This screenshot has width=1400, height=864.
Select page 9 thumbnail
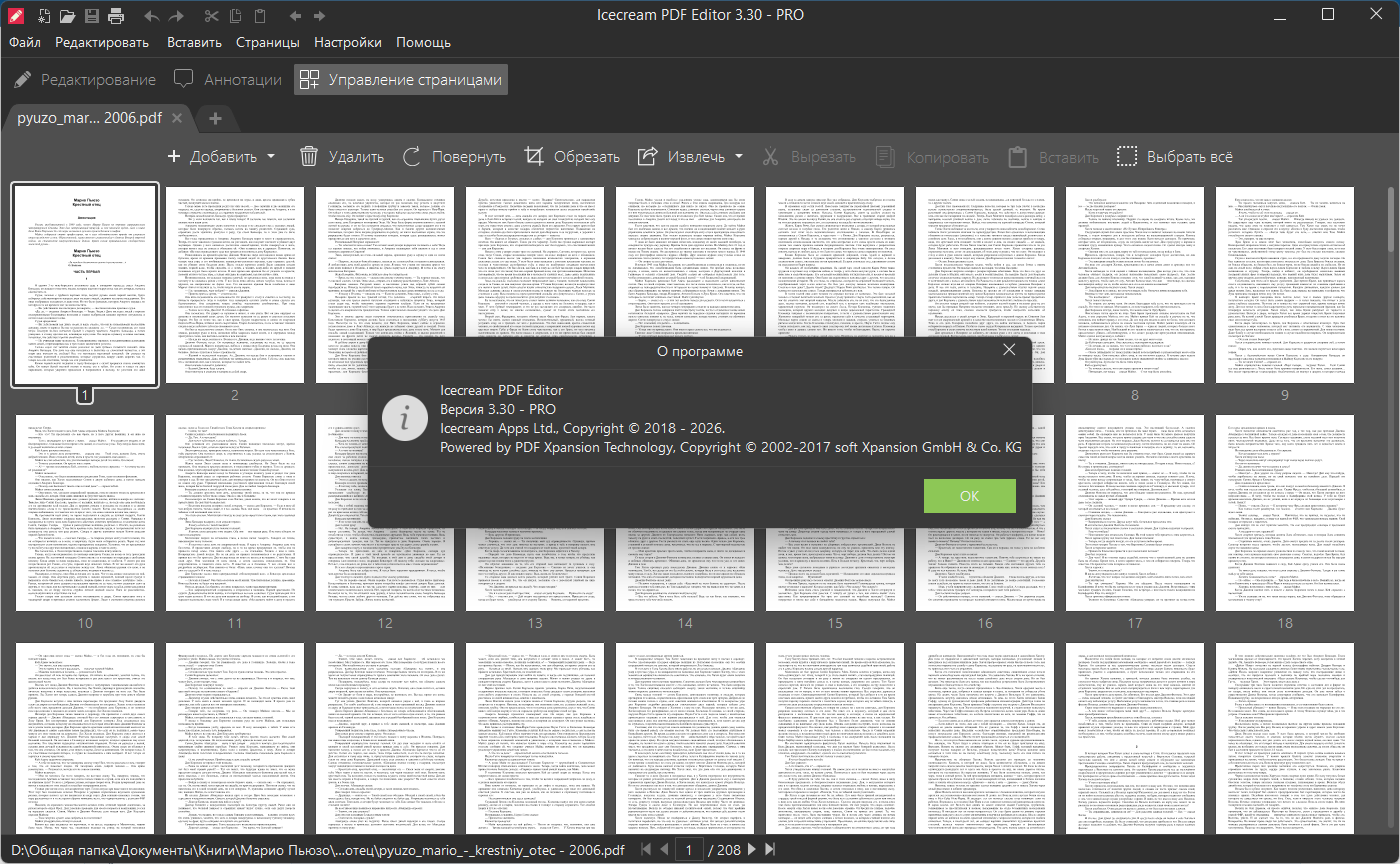tap(1284, 285)
